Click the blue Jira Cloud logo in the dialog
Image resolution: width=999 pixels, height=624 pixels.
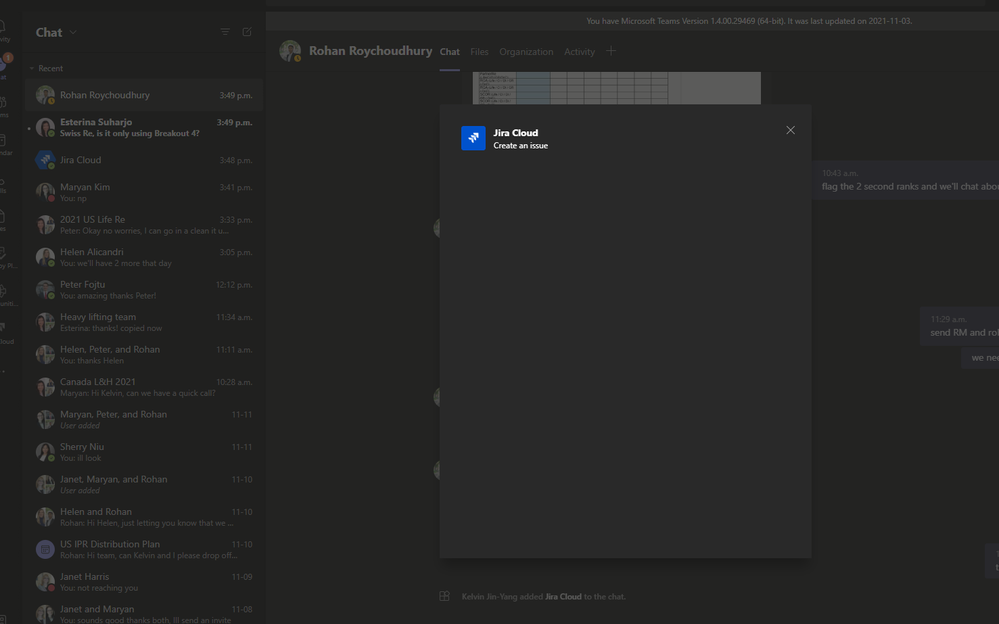coord(473,138)
